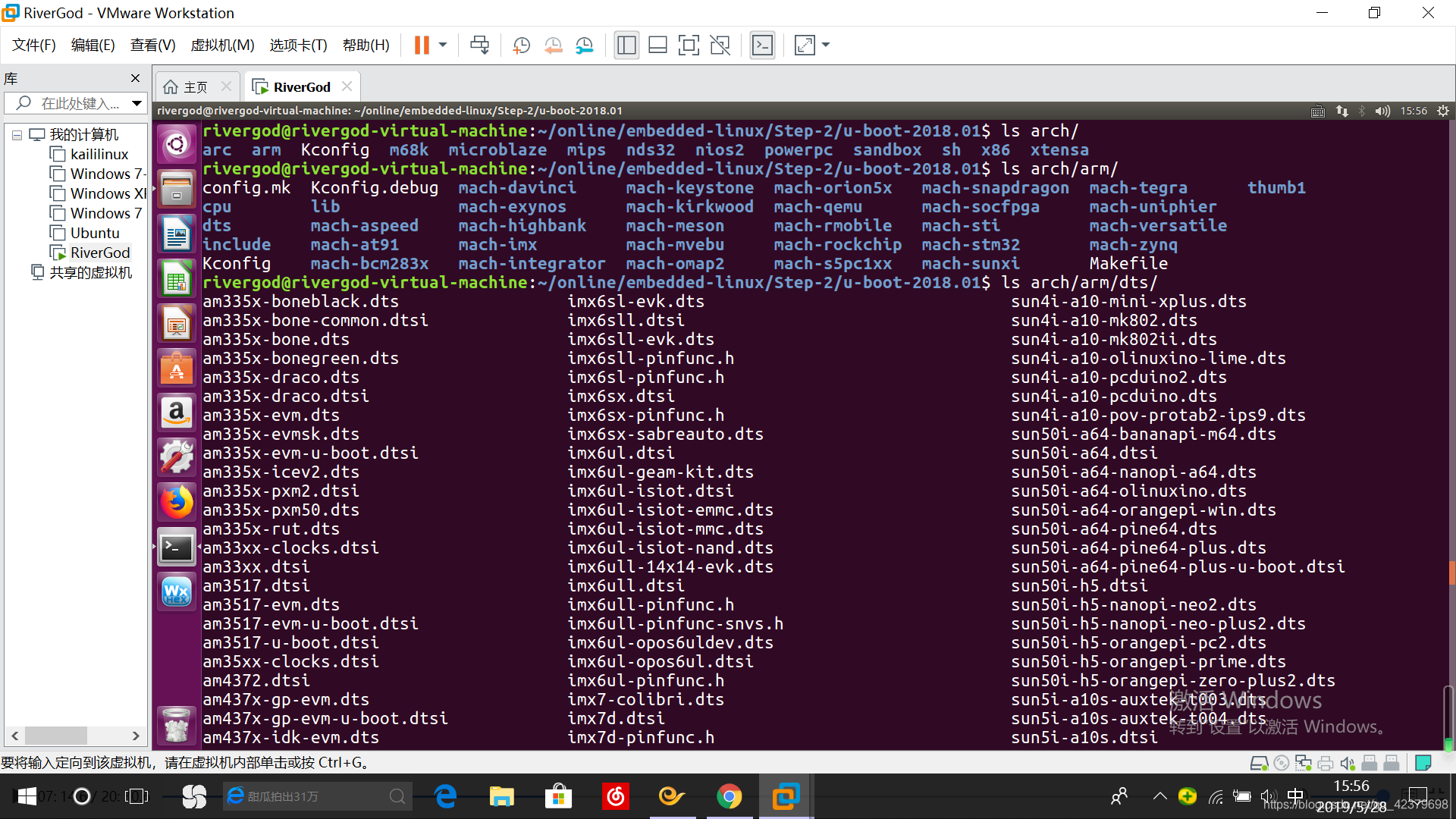Click the stretch guest display icon

point(805,45)
